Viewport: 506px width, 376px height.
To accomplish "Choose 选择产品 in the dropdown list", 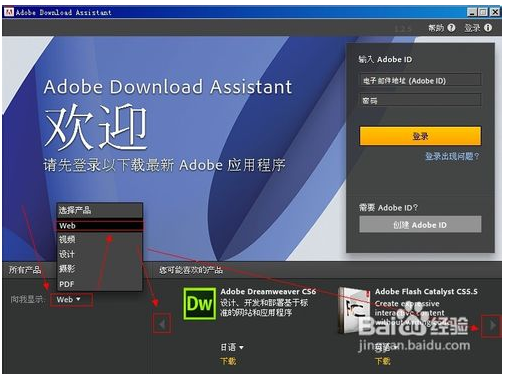I will (100, 210).
